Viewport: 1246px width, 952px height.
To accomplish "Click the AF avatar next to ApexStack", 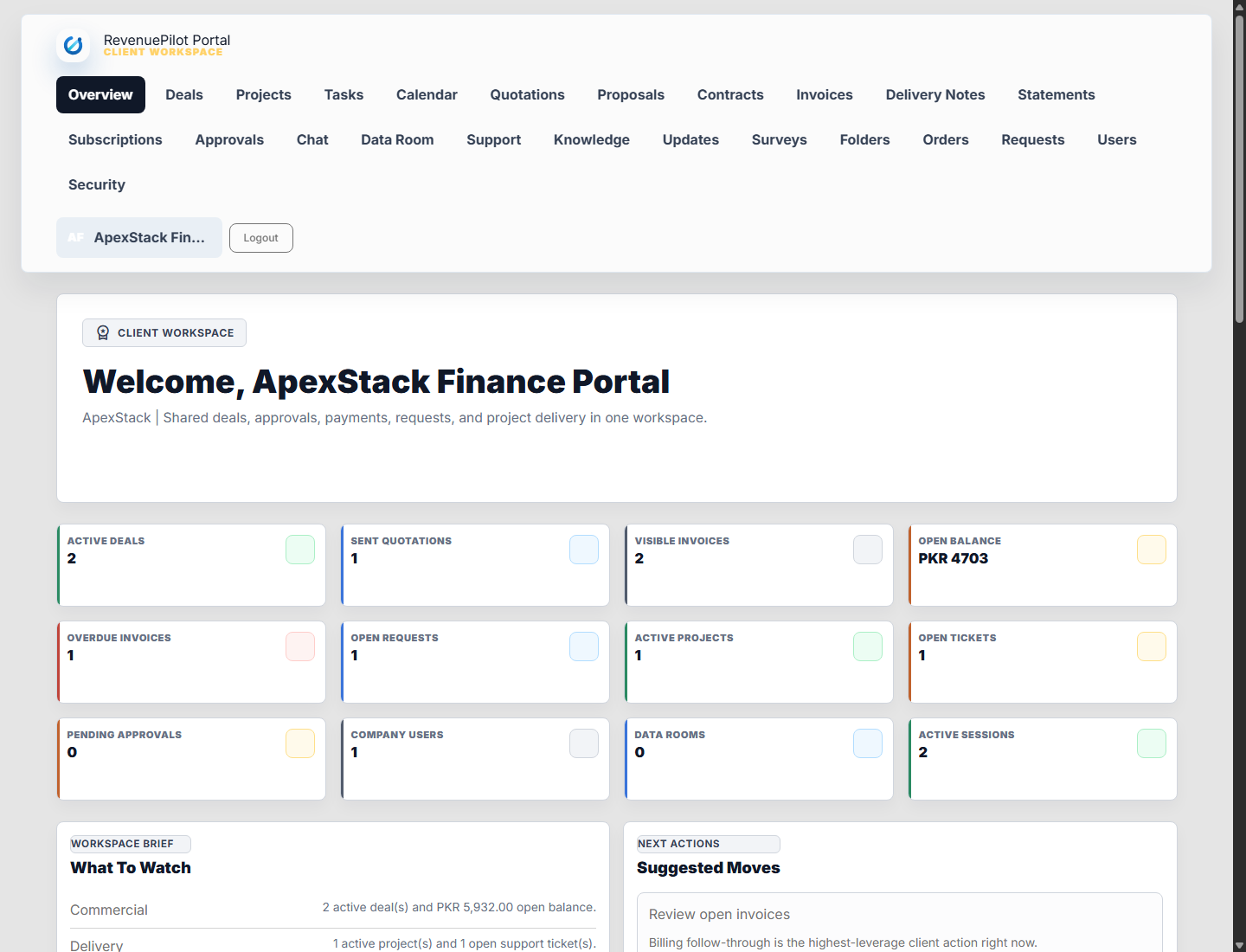I will pyautogui.click(x=76, y=237).
